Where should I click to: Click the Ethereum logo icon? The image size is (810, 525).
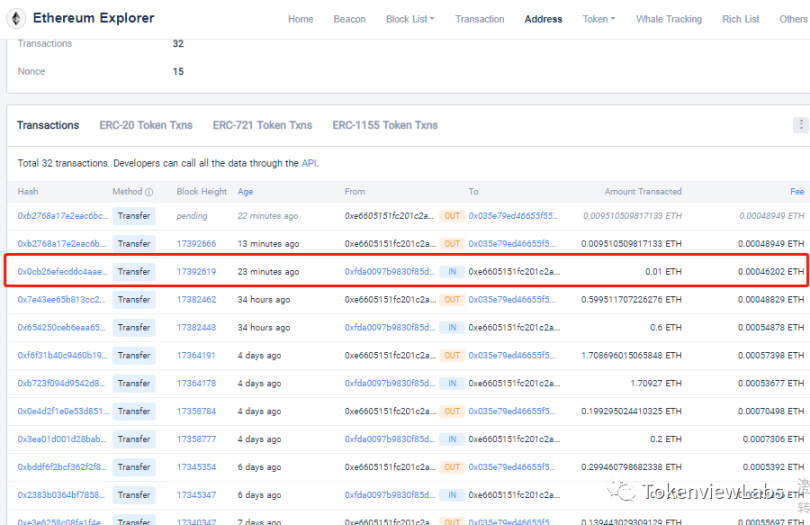coord(16,18)
